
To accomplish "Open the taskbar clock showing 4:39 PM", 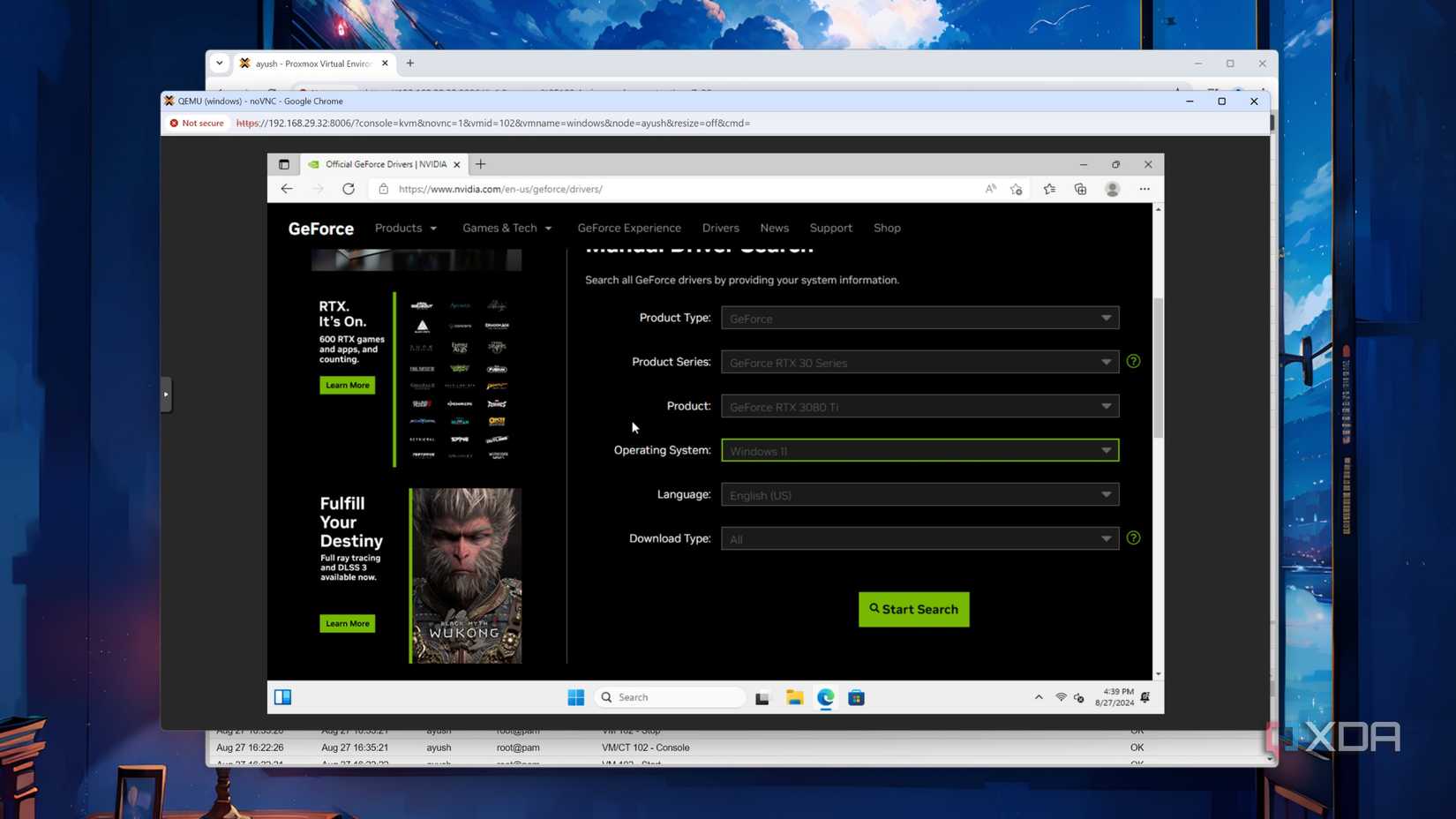I will [x=1115, y=697].
